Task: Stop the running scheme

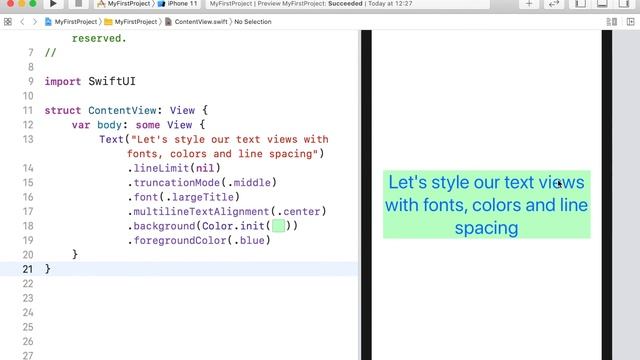Action: pyautogui.click(x=78, y=4)
